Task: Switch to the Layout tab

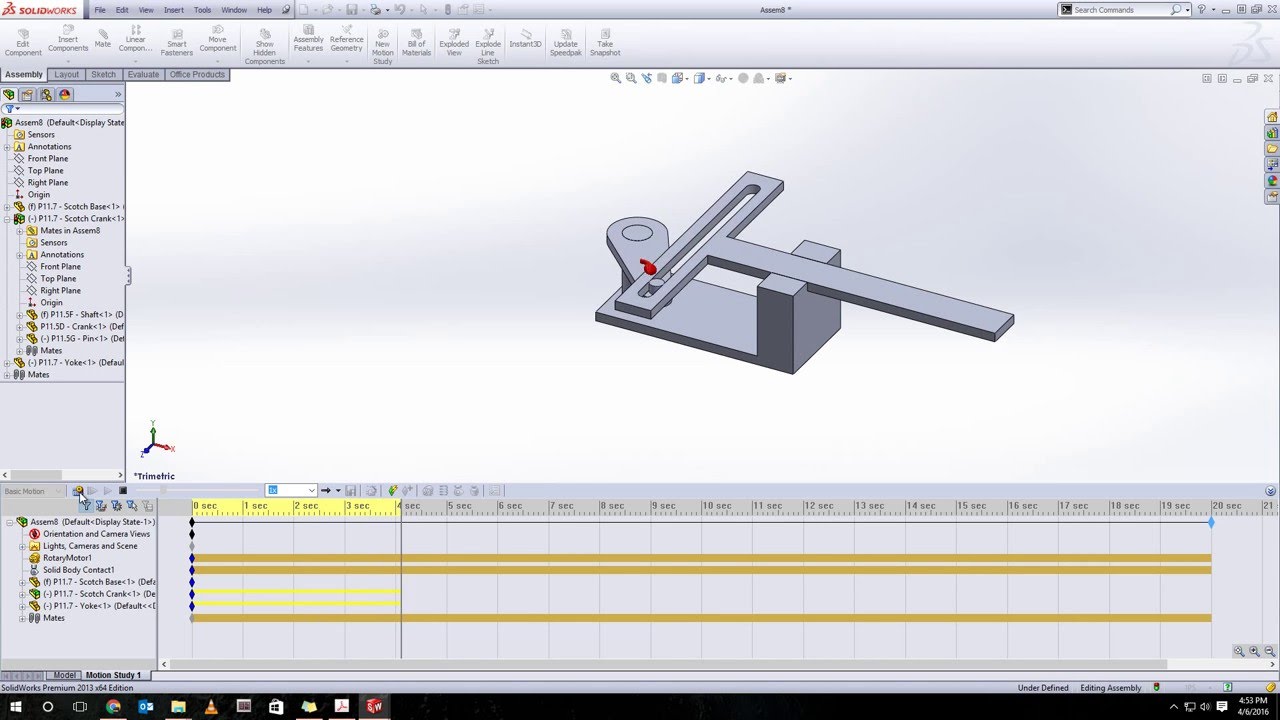Action: pyautogui.click(x=67, y=75)
